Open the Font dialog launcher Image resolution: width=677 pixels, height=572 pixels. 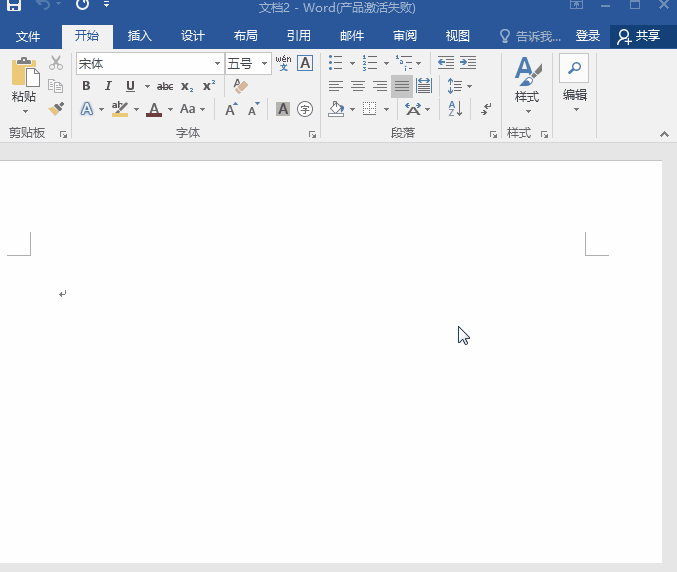coord(312,135)
